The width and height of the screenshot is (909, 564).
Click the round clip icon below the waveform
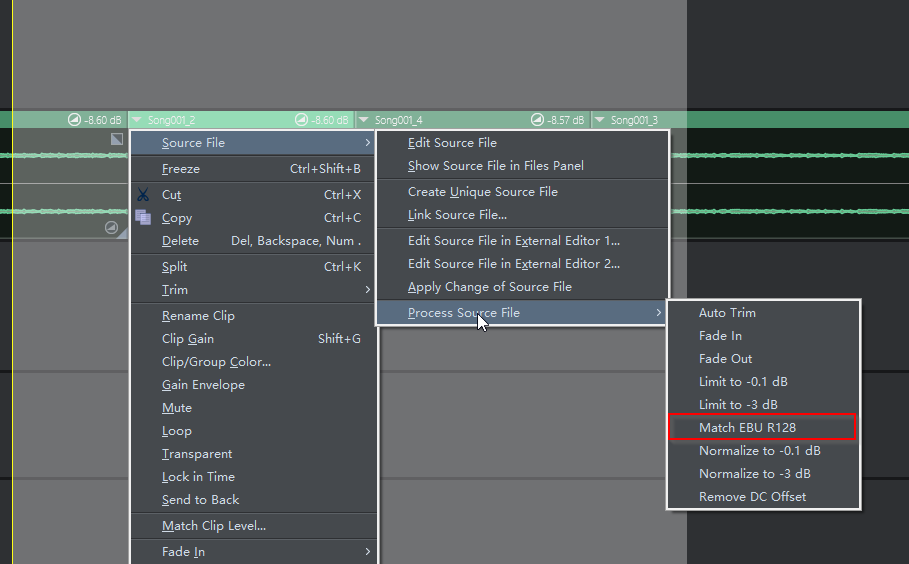(x=112, y=228)
